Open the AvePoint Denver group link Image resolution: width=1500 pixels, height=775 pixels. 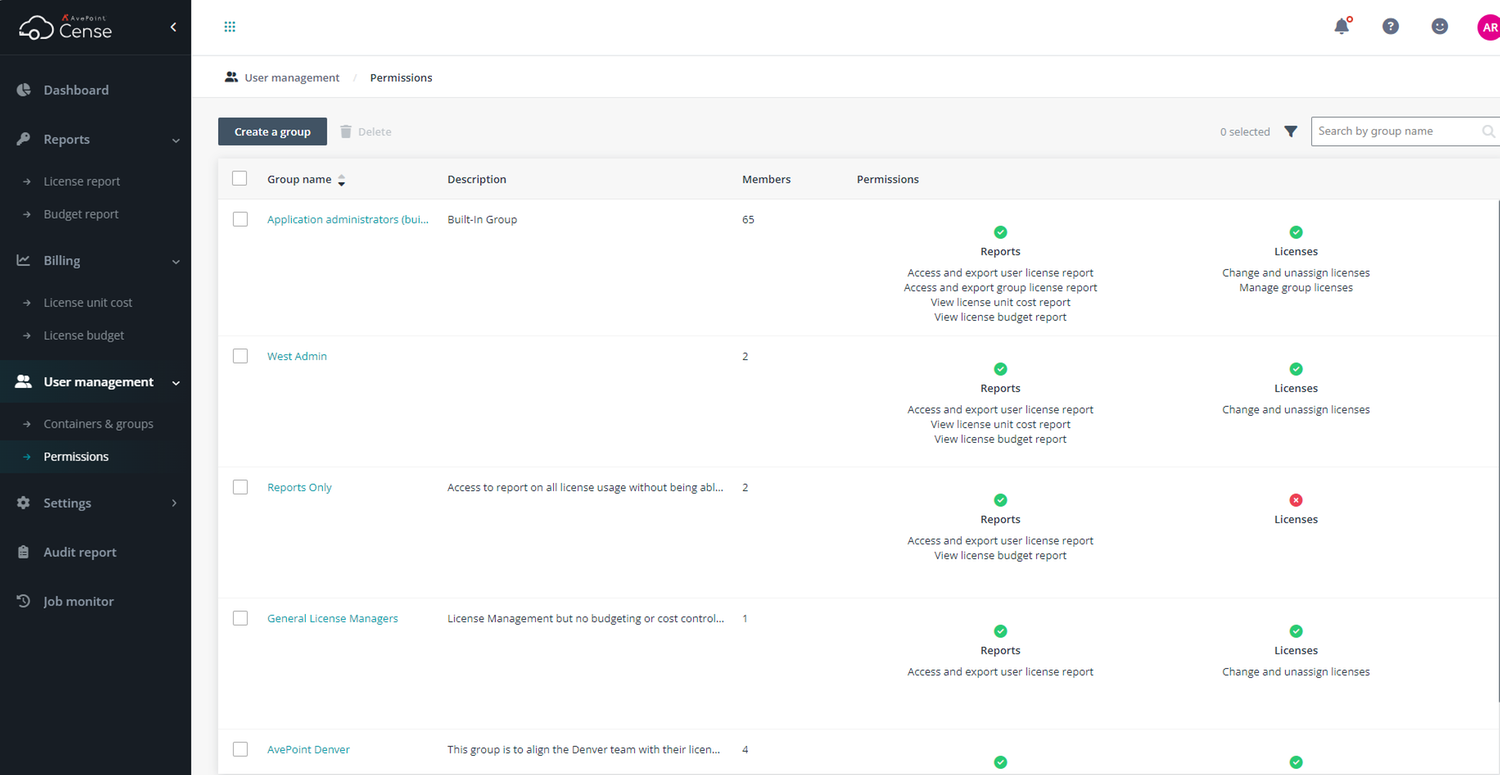308,749
